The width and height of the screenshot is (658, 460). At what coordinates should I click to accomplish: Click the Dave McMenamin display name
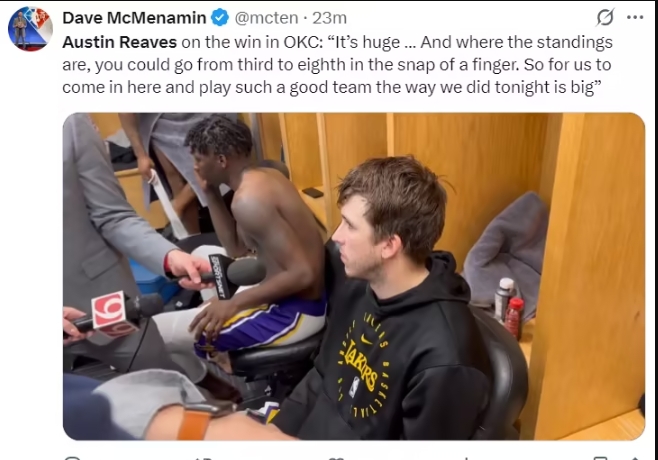point(134,18)
